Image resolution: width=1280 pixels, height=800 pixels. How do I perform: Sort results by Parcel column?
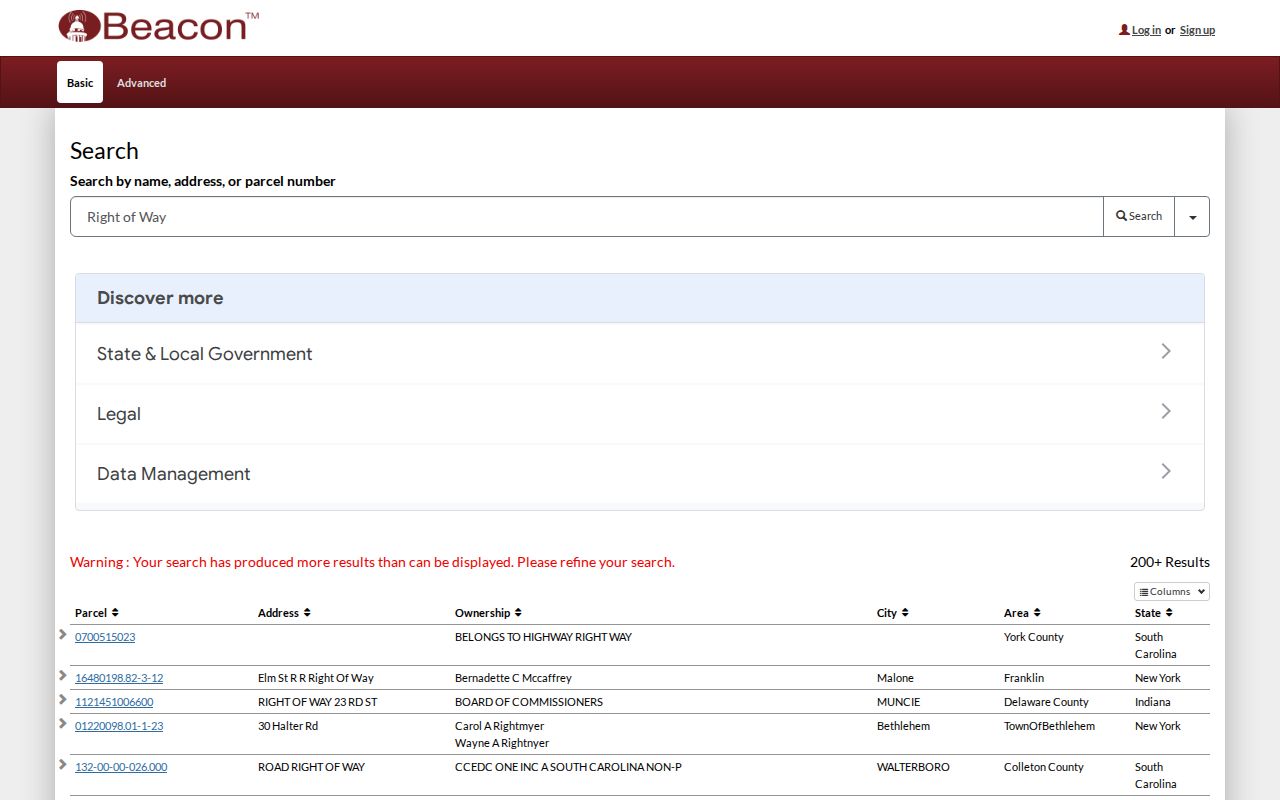(97, 613)
